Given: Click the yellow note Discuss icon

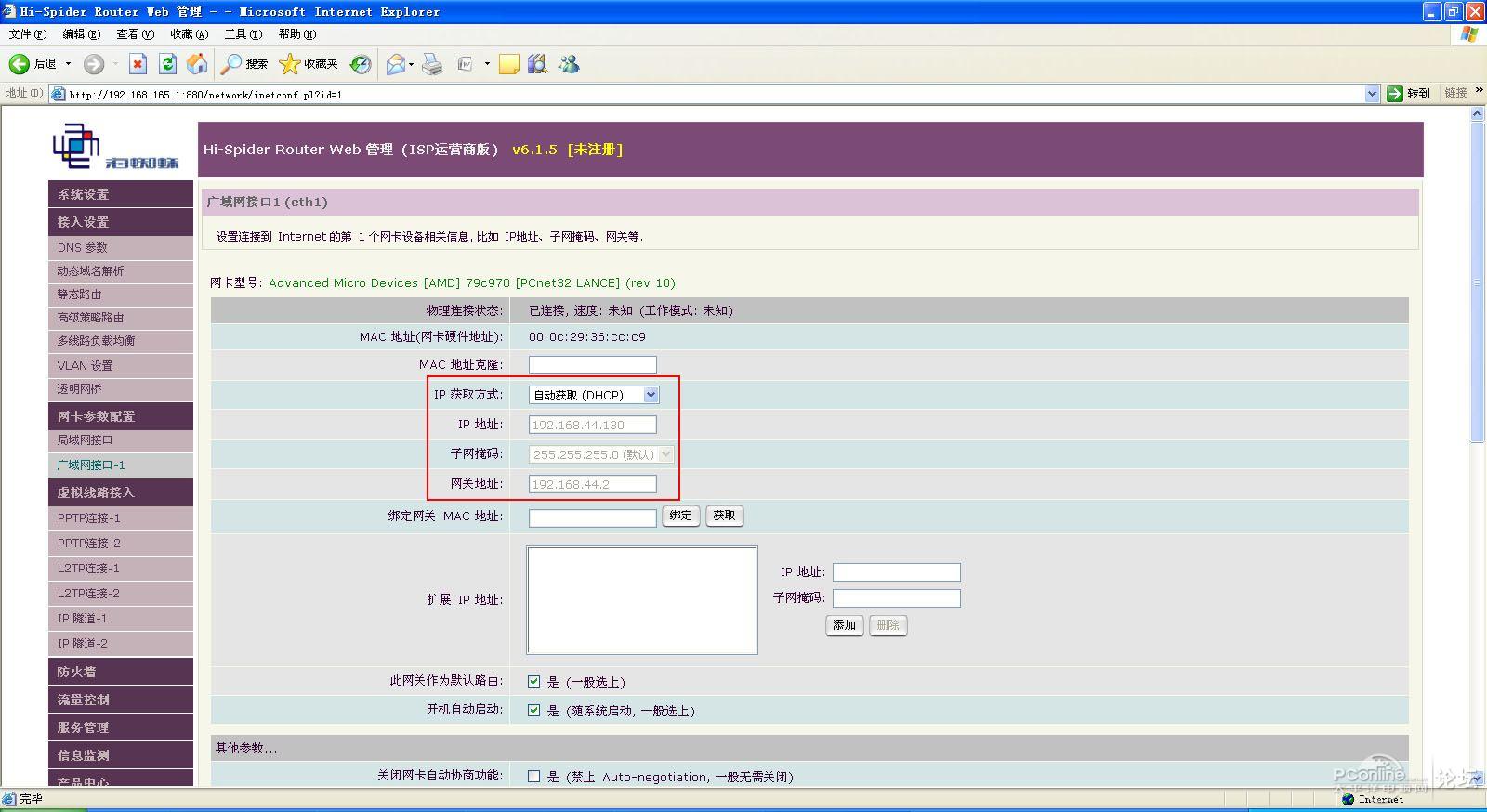Looking at the screenshot, I should tap(508, 64).
